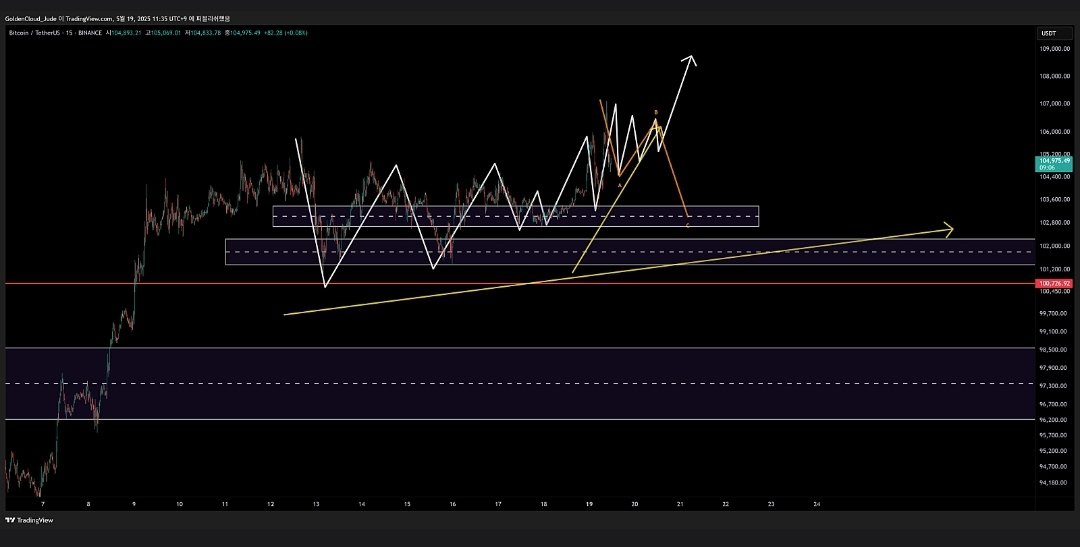This screenshot has width=1080, height=547.
Task: Click the high value 105,069.01
Action: 165,33
